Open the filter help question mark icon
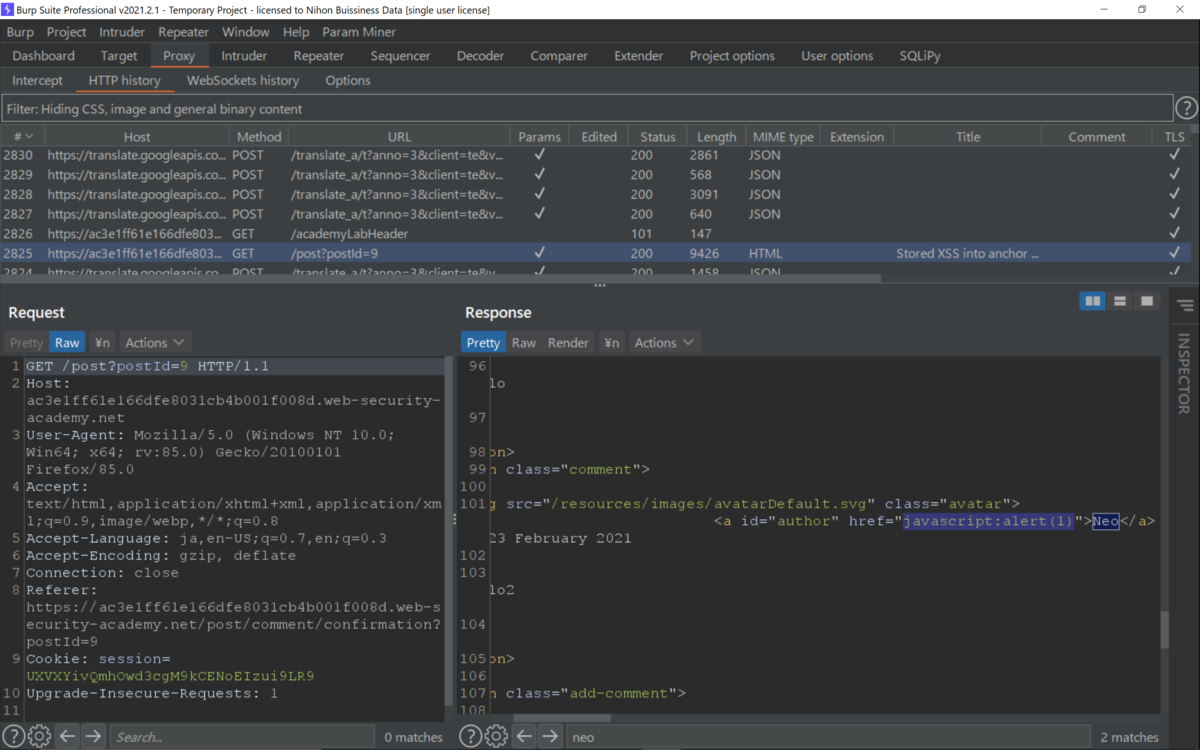1200x750 pixels. (x=1186, y=108)
